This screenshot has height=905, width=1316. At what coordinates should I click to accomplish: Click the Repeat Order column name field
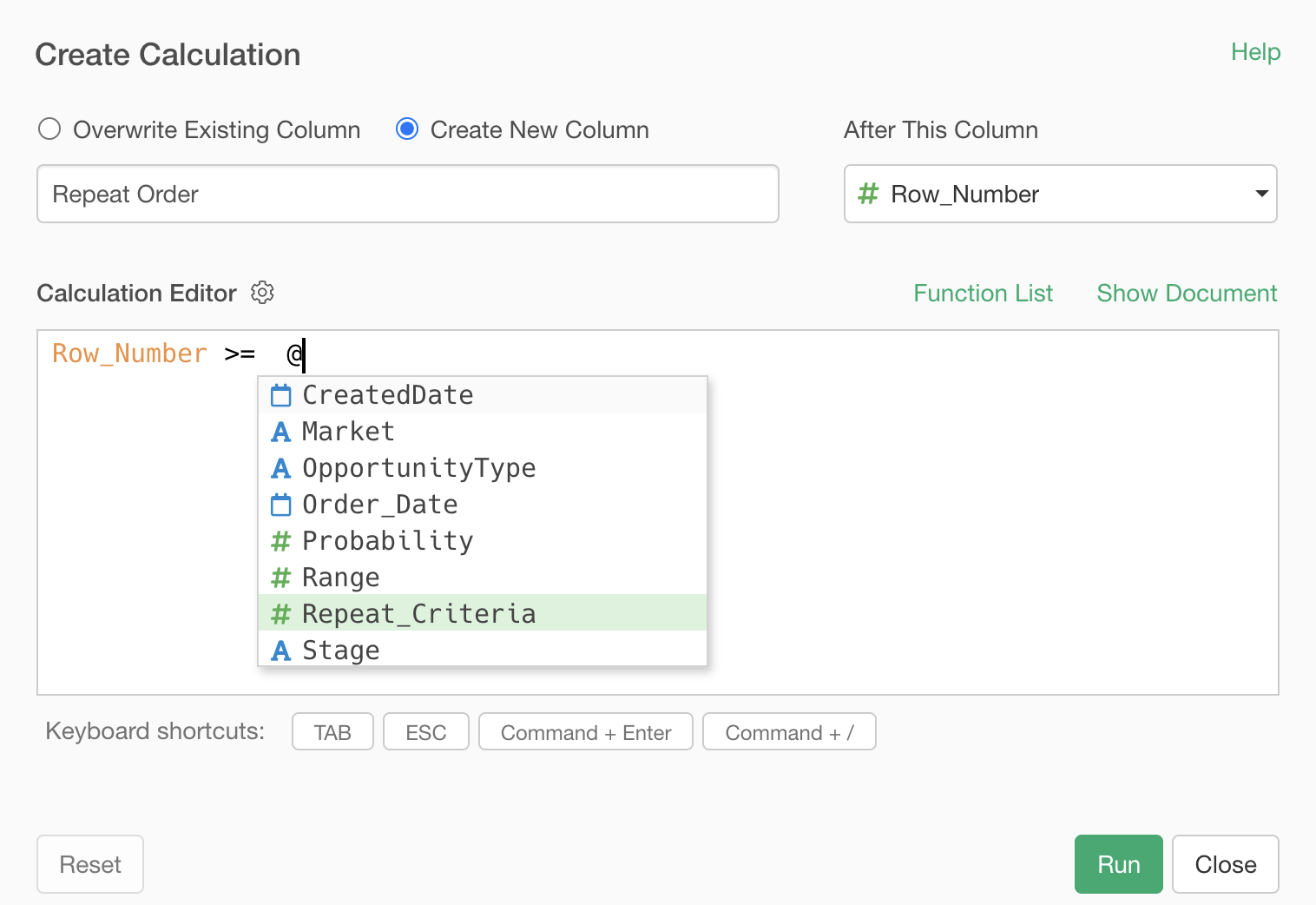407,194
